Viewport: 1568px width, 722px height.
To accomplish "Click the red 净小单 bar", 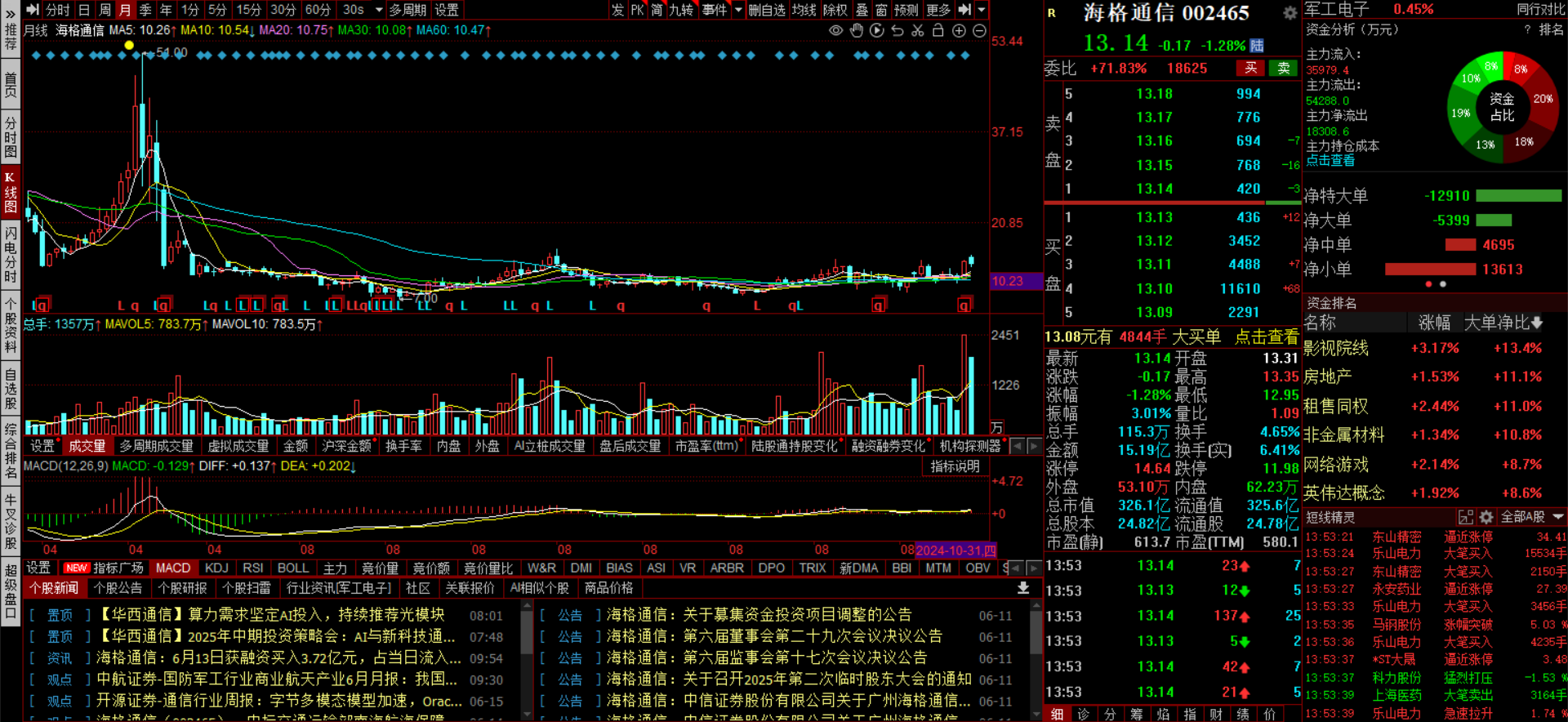I will [x=1430, y=270].
